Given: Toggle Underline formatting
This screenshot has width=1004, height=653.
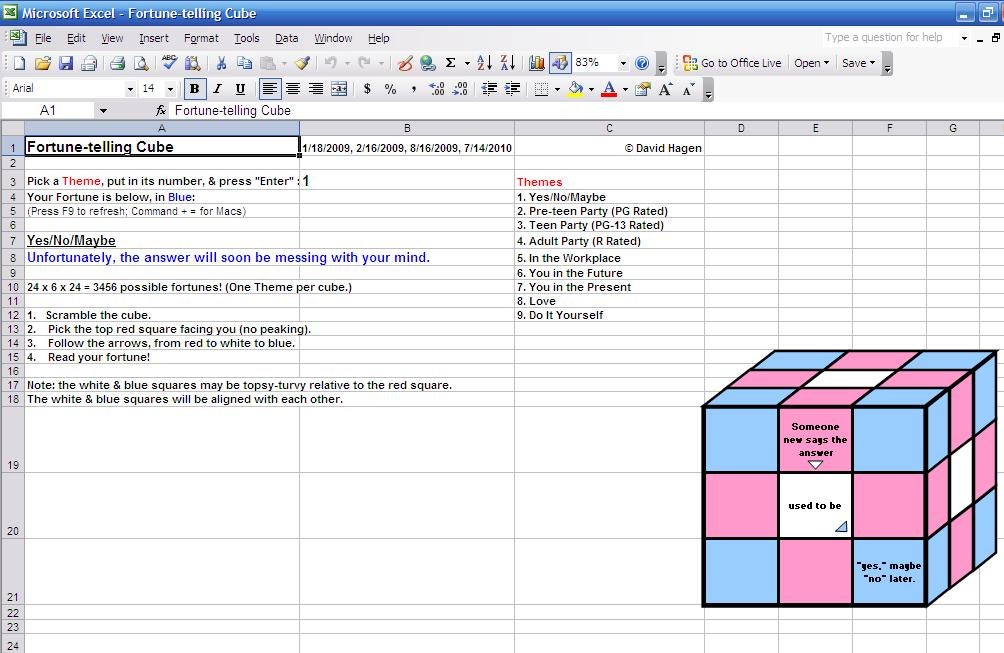Looking at the screenshot, I should (x=240, y=89).
